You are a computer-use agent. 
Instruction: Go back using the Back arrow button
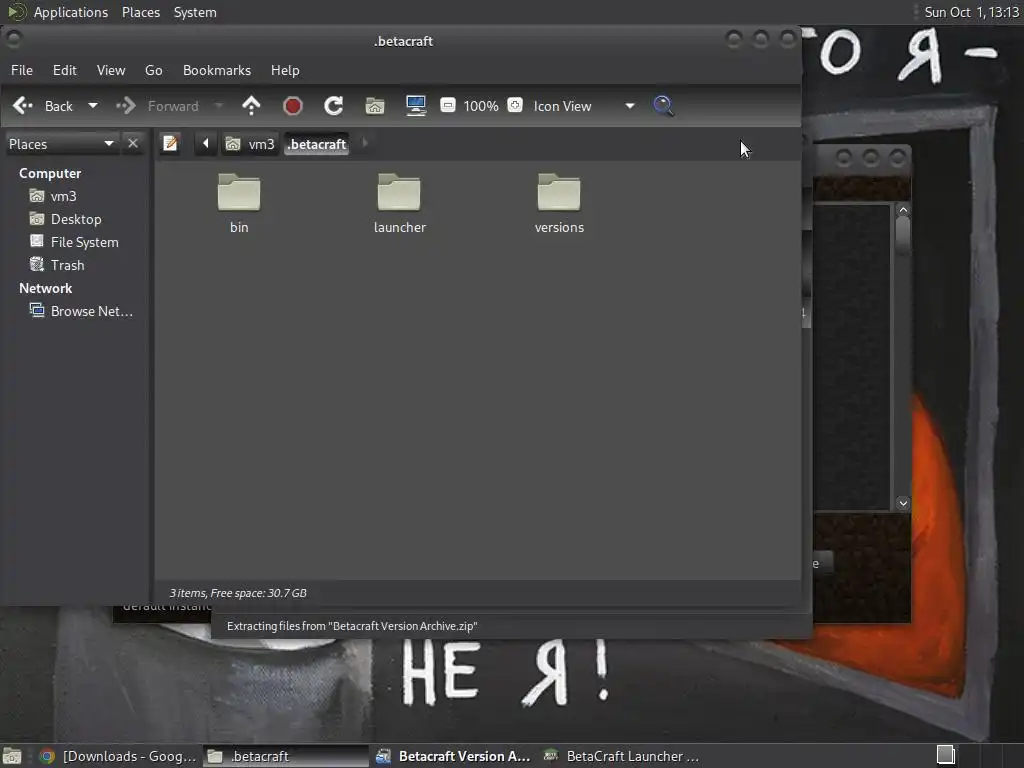[42, 106]
